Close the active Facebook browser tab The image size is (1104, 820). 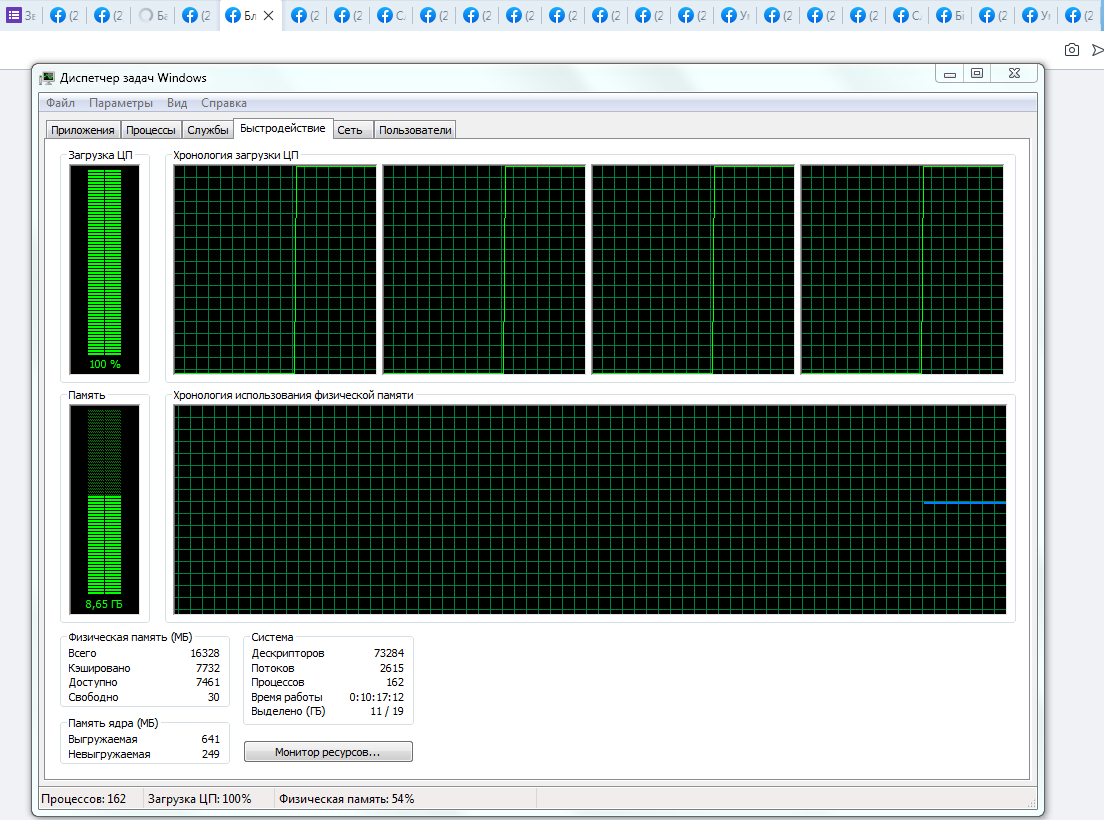[268, 16]
